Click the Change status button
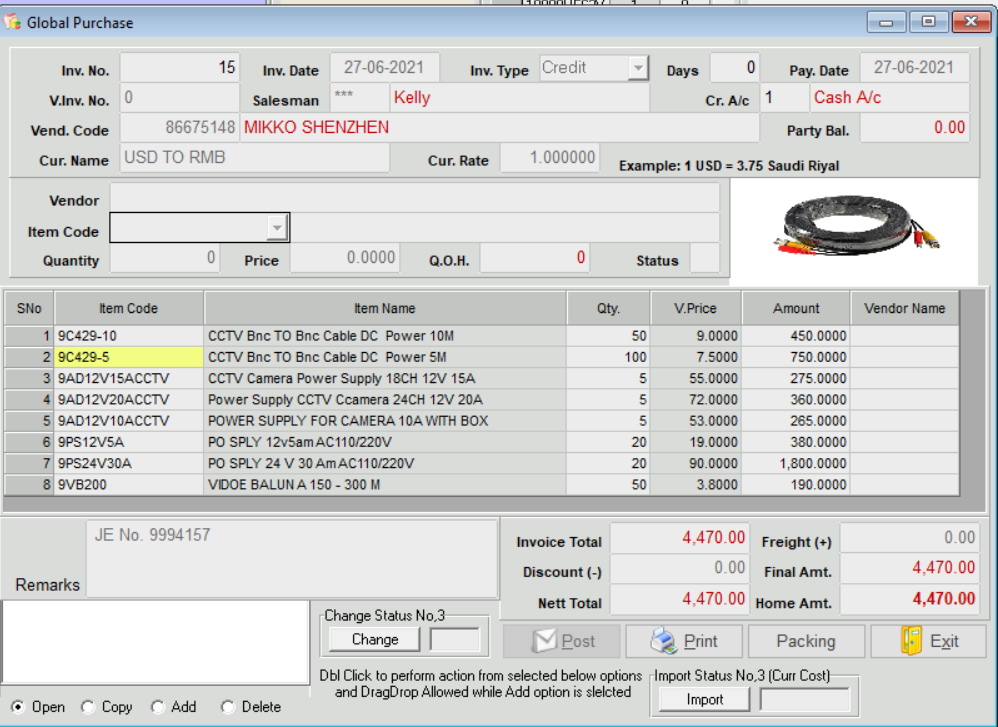 coord(375,640)
